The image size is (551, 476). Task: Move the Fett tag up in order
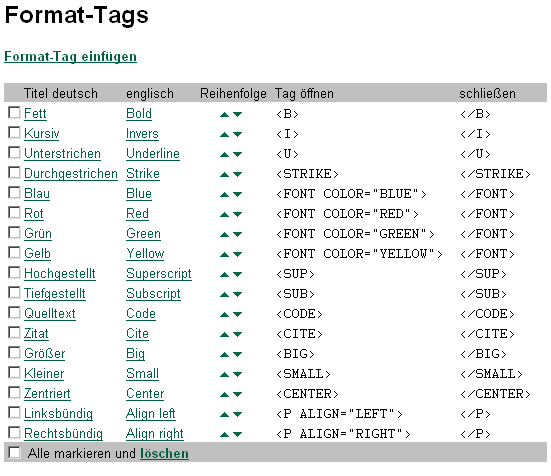pos(224,115)
